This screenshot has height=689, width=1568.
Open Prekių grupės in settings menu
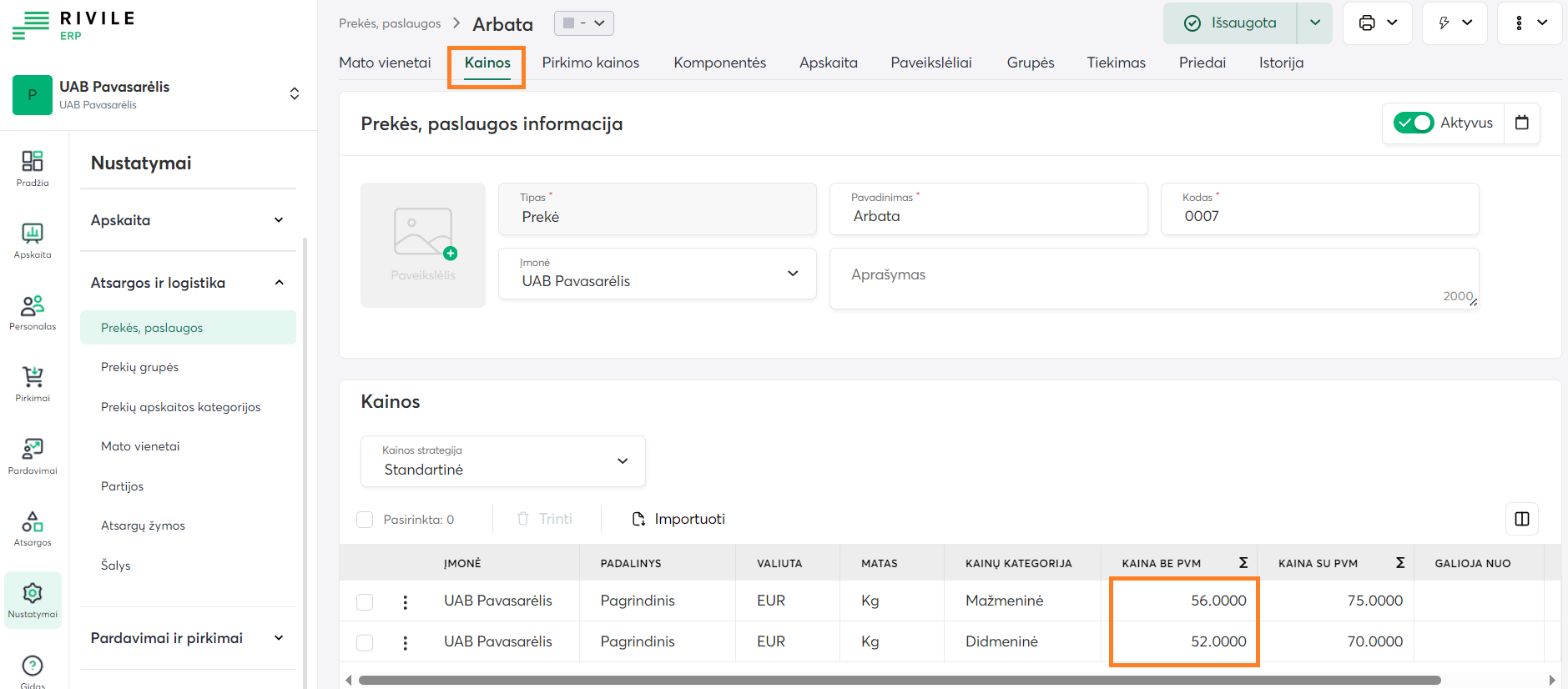(139, 367)
